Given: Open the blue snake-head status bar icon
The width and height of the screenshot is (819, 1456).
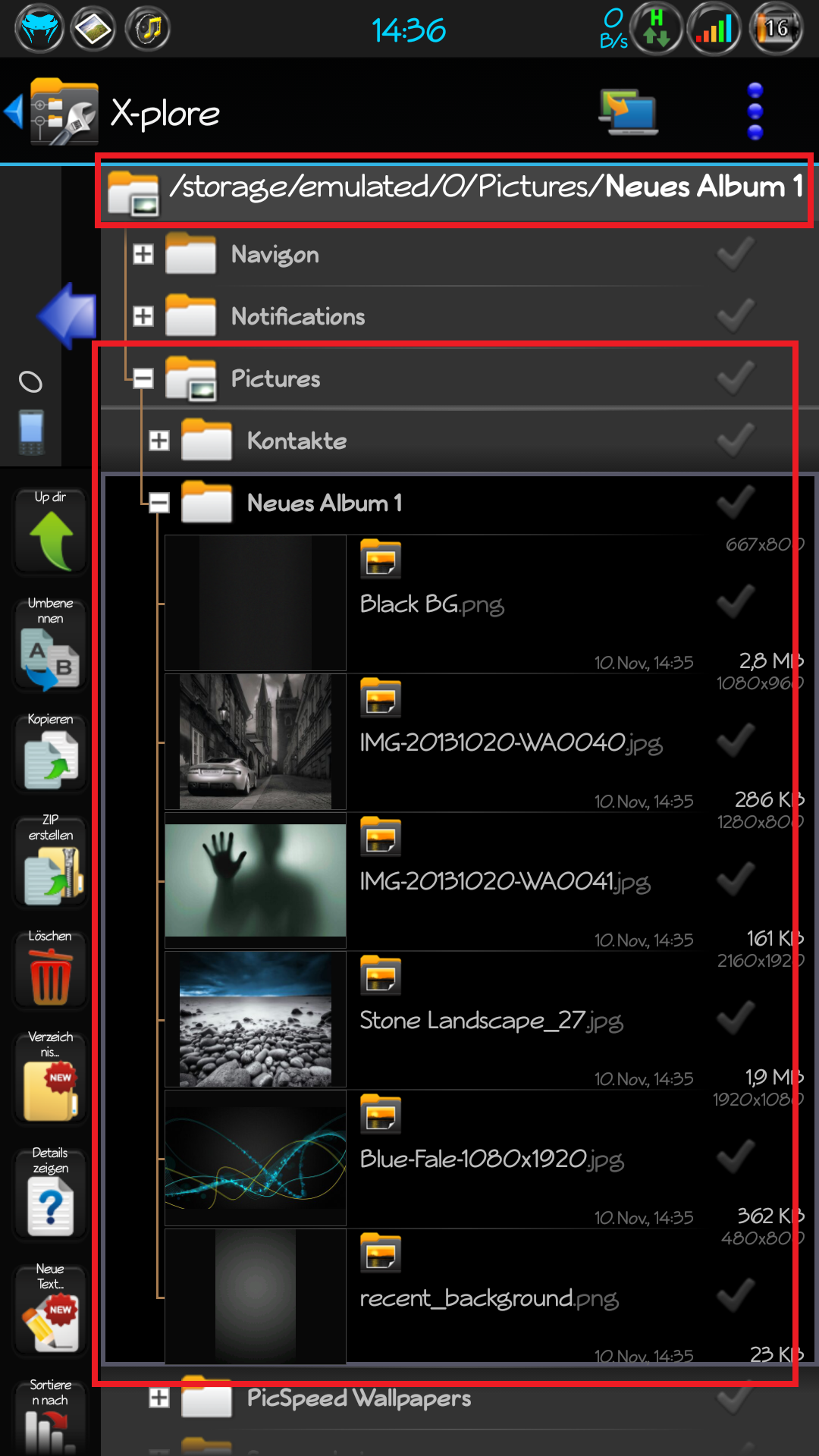Looking at the screenshot, I should 39,29.
